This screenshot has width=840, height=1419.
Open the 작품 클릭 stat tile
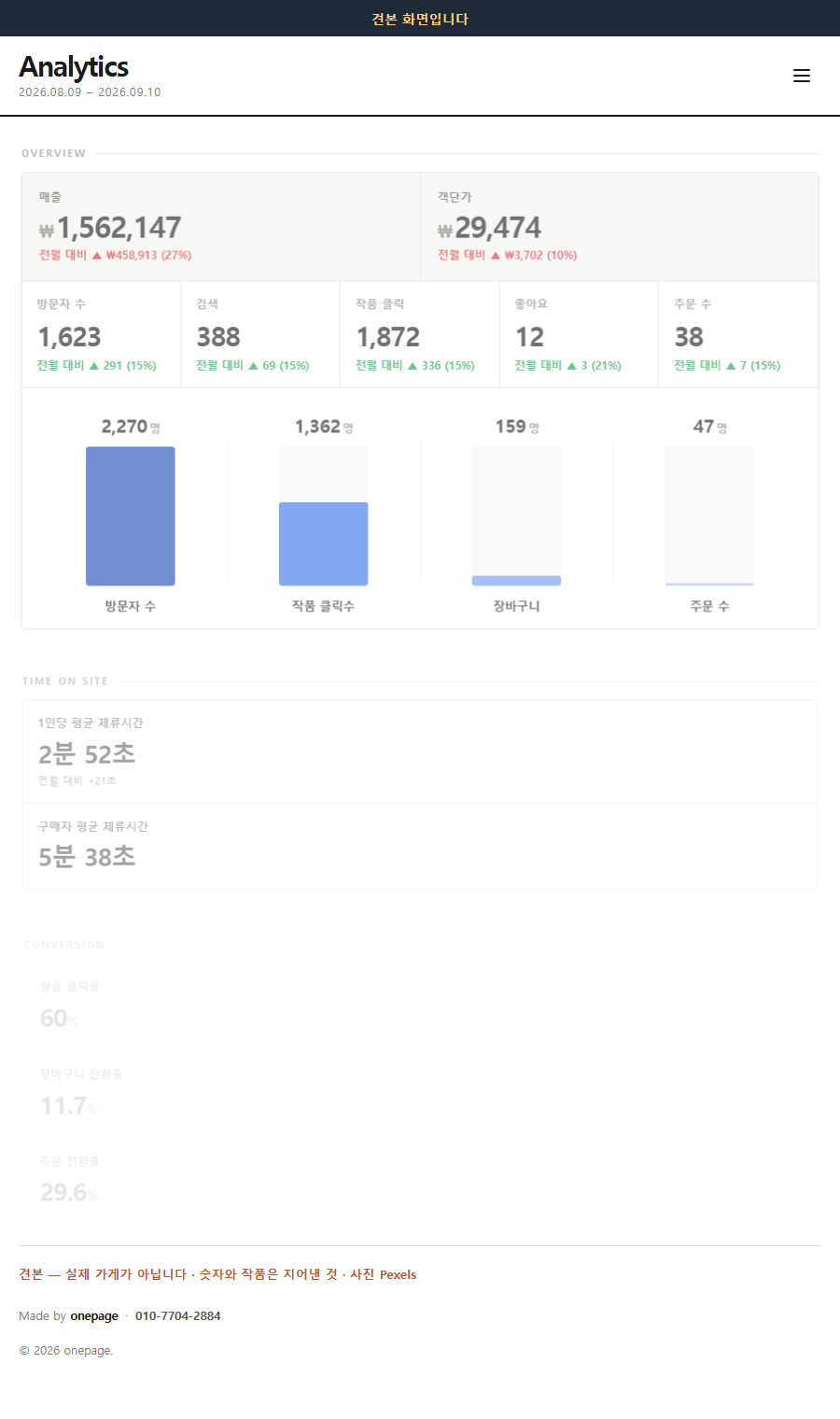tap(420, 334)
